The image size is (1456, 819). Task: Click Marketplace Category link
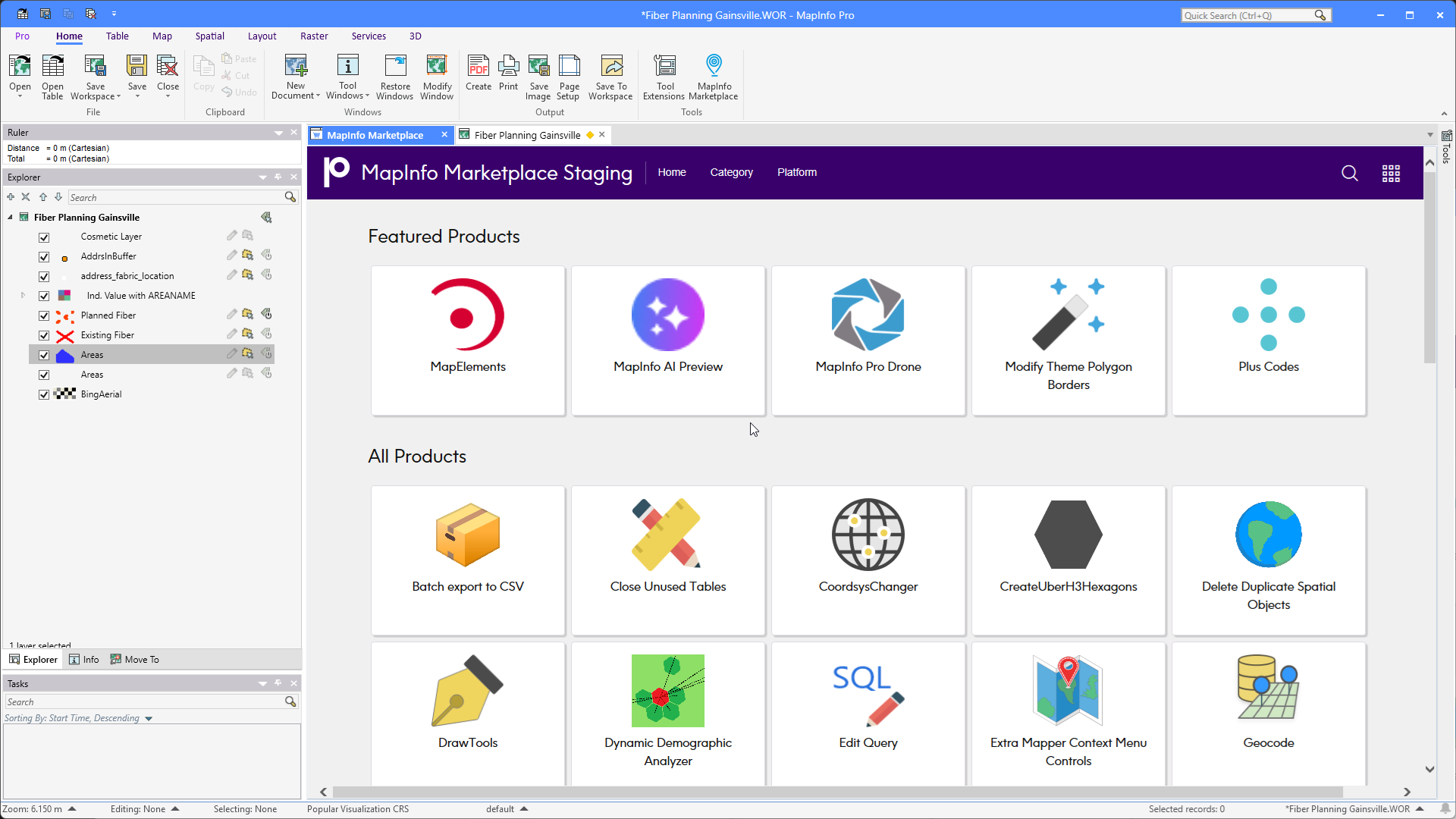click(731, 172)
